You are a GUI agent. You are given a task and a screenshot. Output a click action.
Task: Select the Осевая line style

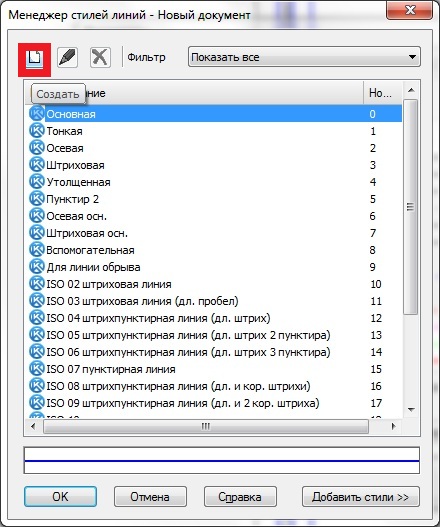click(x=215, y=148)
